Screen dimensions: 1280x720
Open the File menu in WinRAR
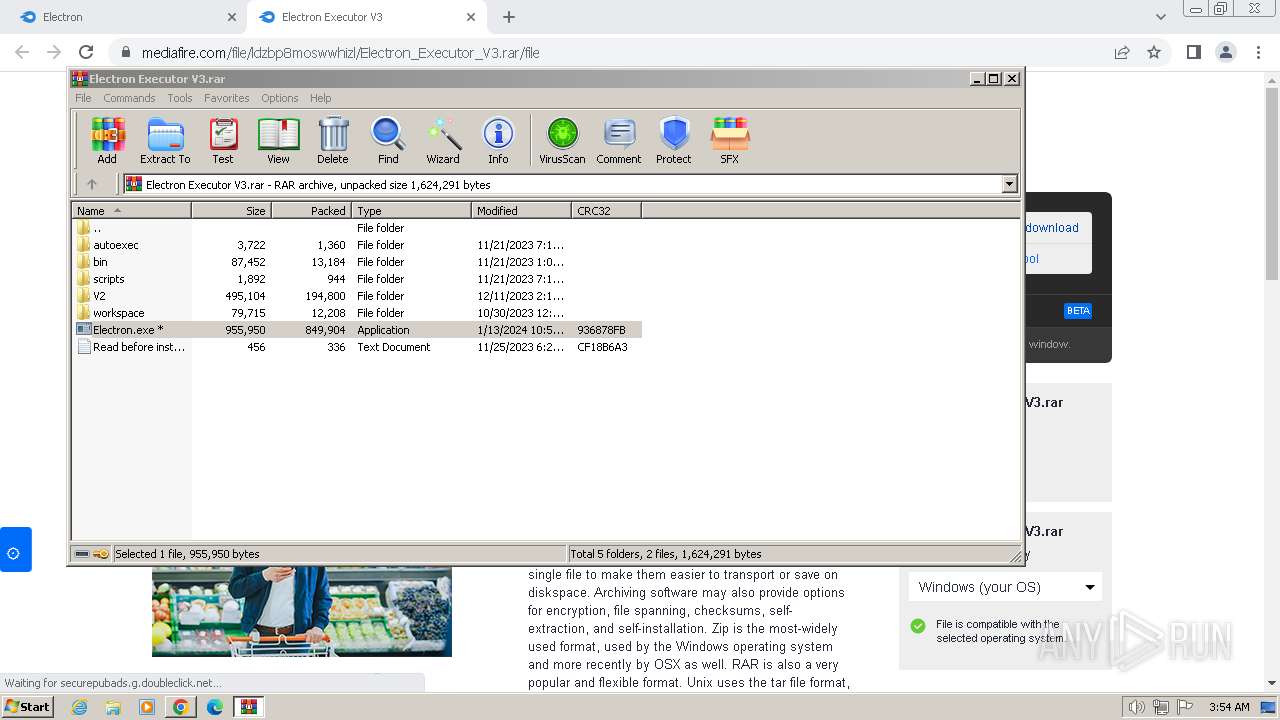(x=83, y=98)
